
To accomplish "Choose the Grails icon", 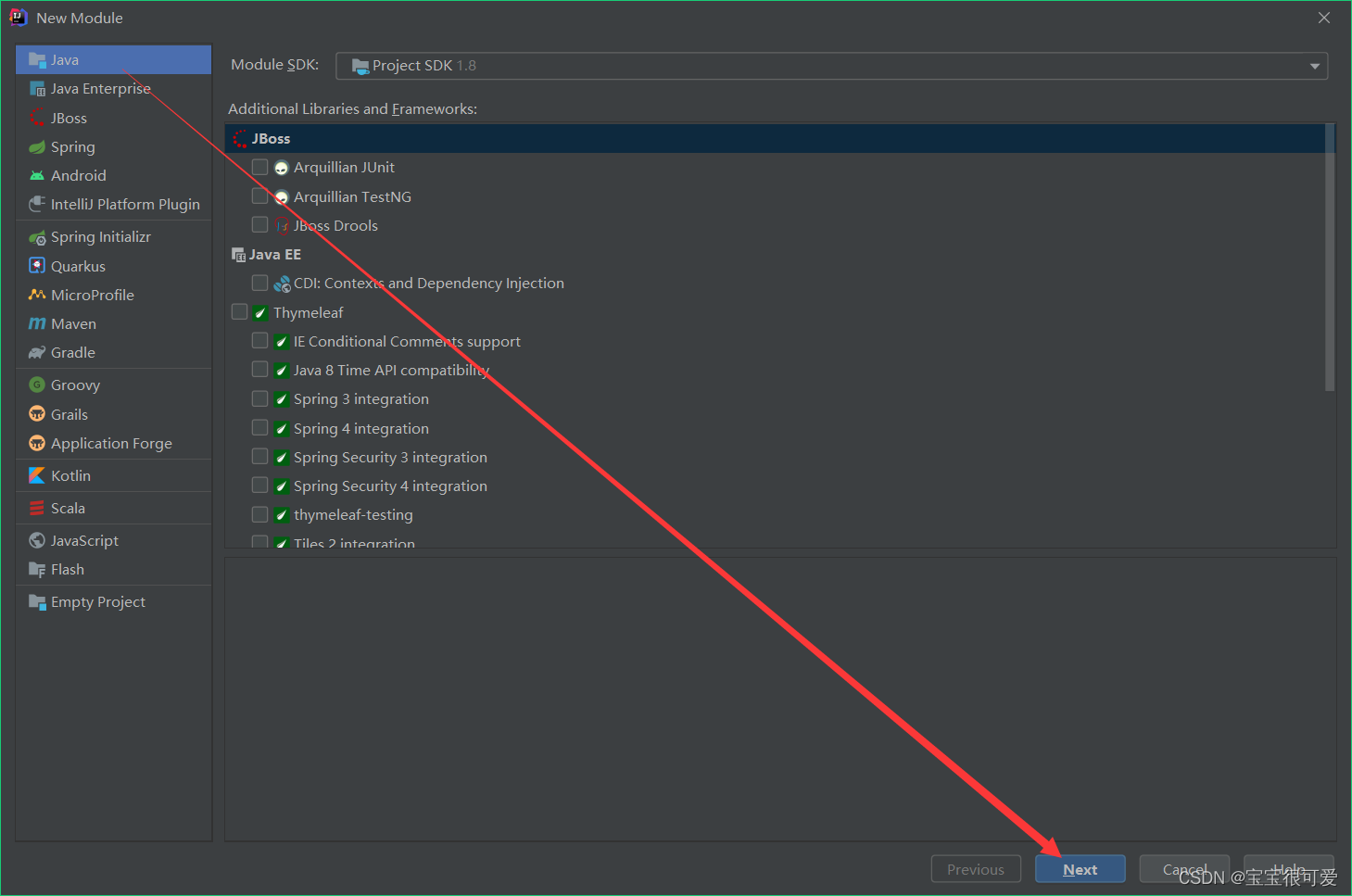I will (37, 414).
